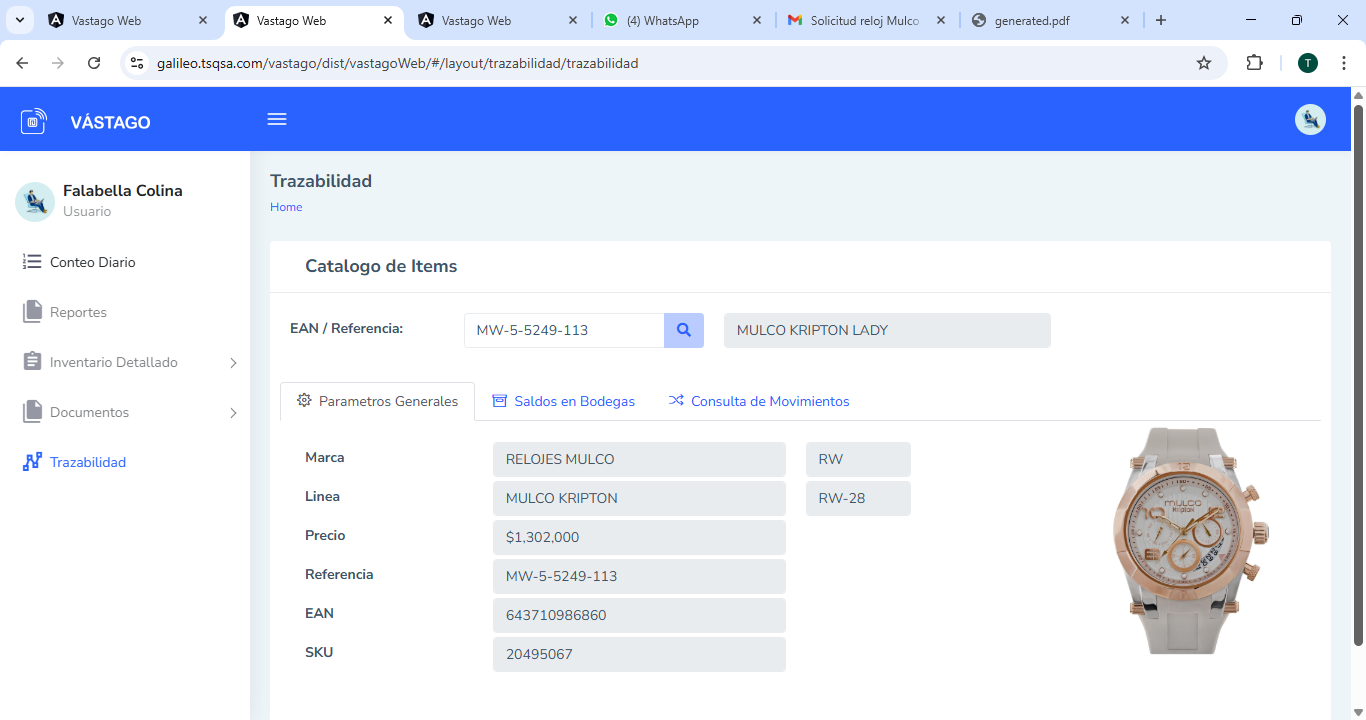This screenshot has width=1366, height=720.
Task: Click the blue search magnifier button
Action: coord(684,330)
